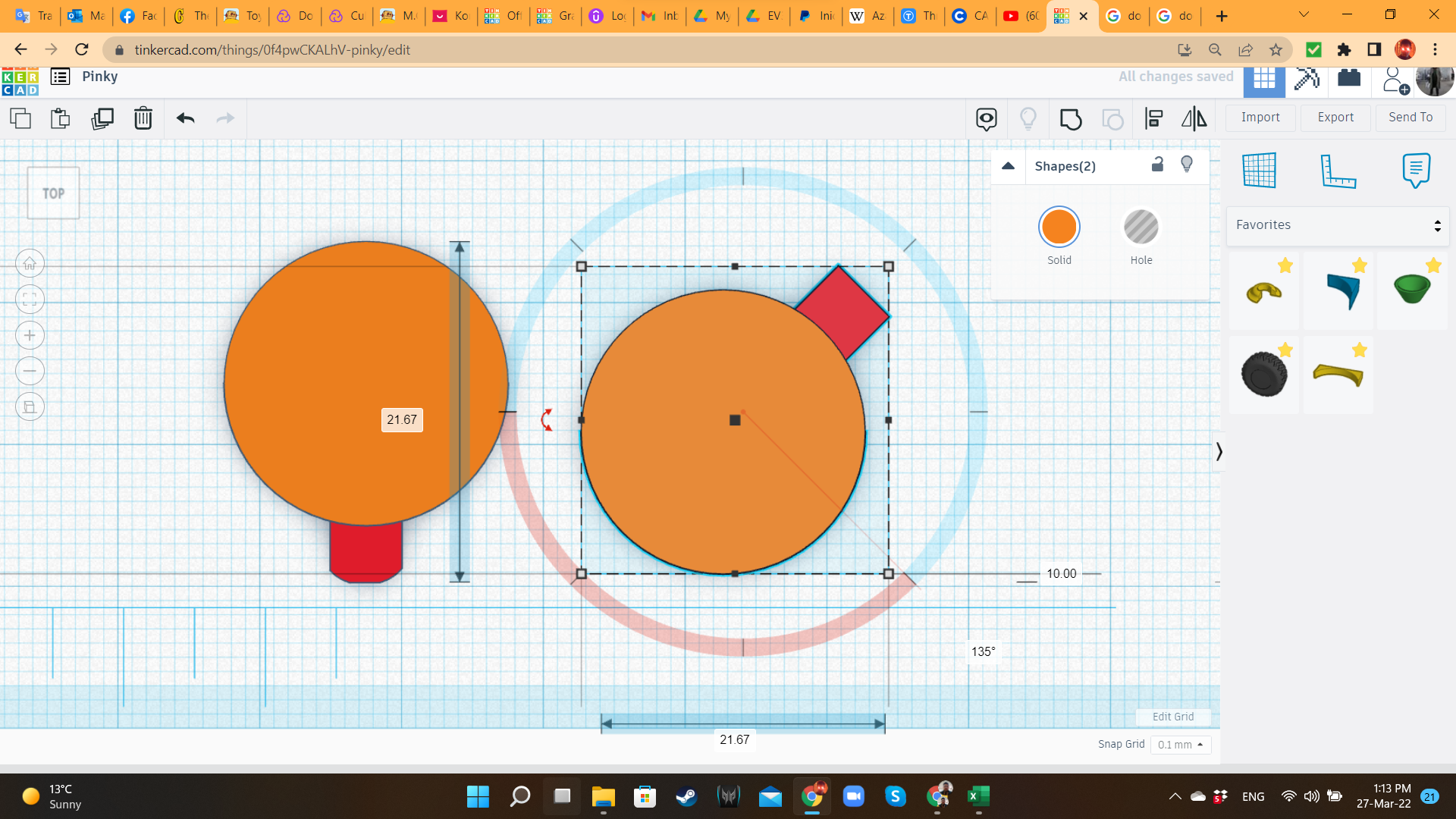The width and height of the screenshot is (1456, 819).
Task: Click the Mirror tool icon
Action: coord(1194,119)
